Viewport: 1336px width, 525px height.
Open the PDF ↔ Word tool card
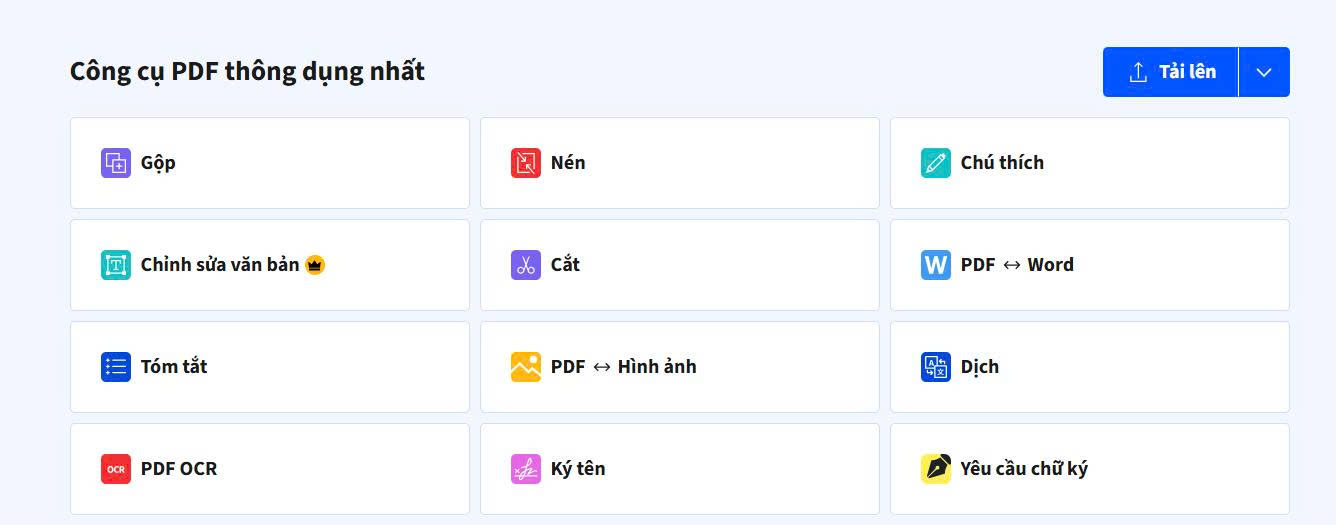tap(1090, 265)
